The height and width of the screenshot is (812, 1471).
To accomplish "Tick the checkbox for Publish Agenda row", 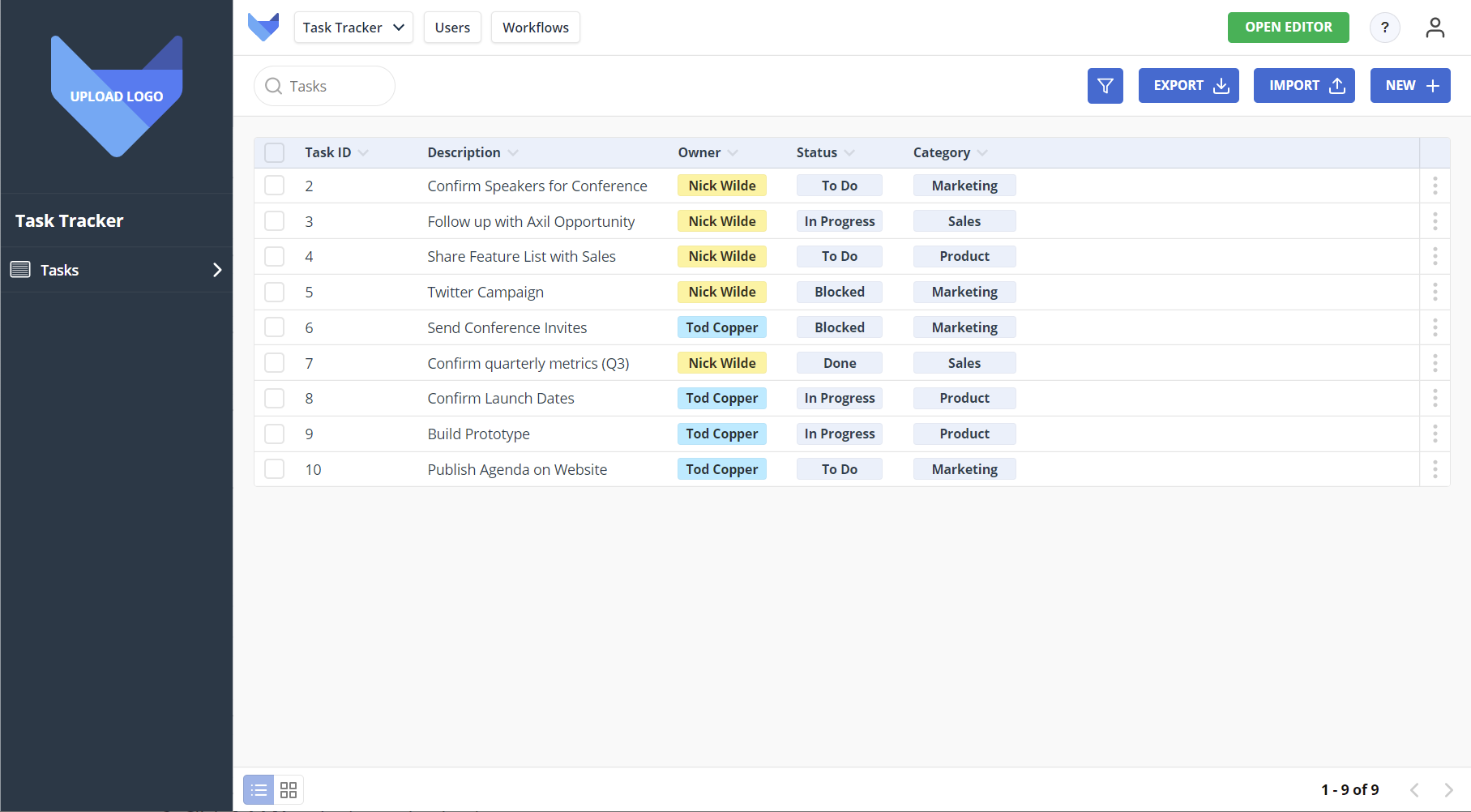I will (x=275, y=469).
